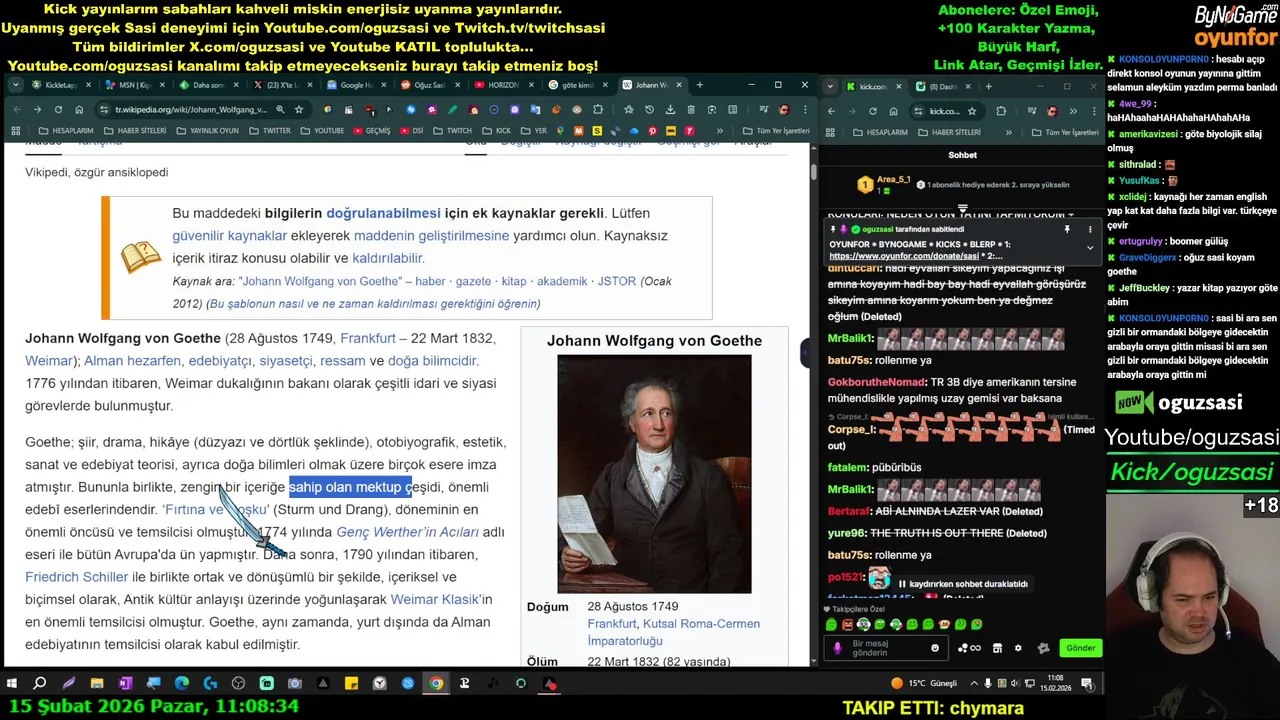
Task: Open the Genç Werther'in Acıları link
Action: tap(407, 532)
